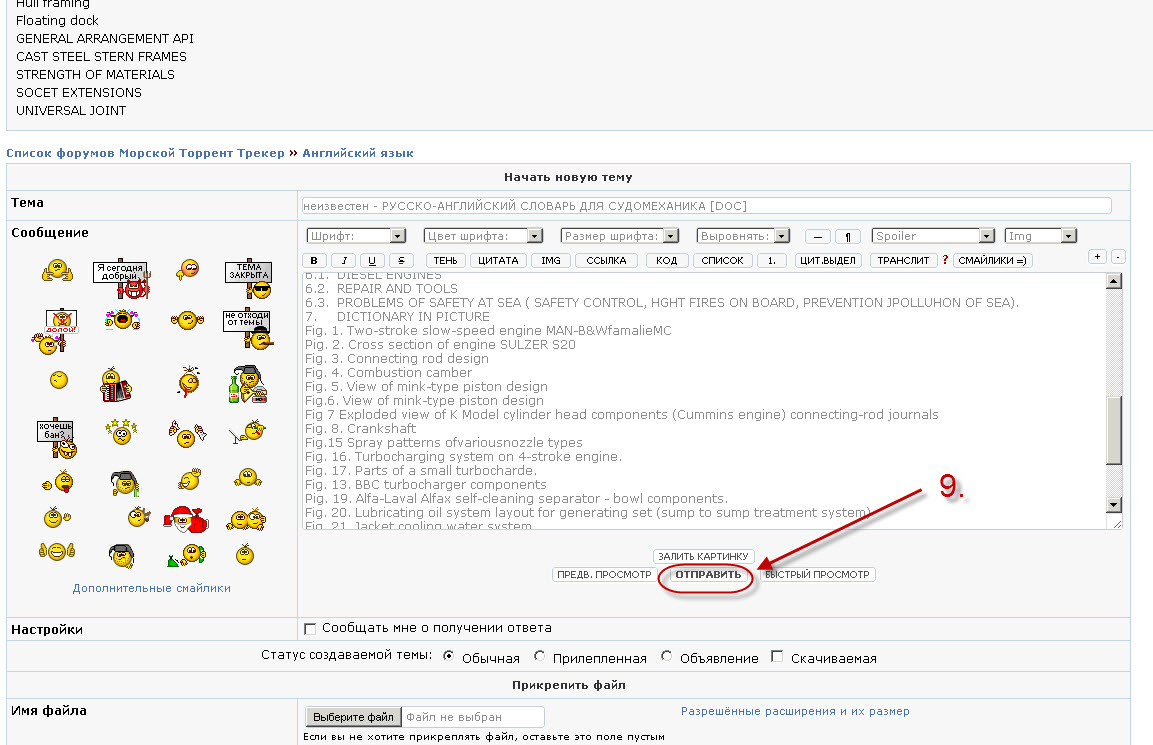Click the 'ТЕМА ЗАКРЫТА' sign smiley
The width and height of the screenshot is (1153, 745).
tap(247, 279)
